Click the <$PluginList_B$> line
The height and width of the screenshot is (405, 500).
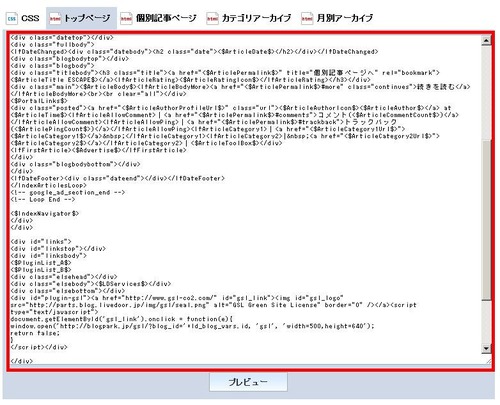[41, 270]
